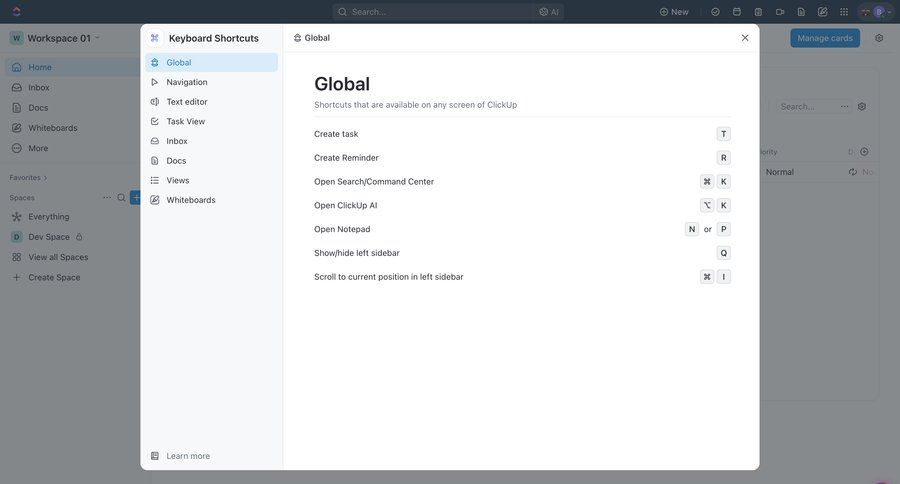Image resolution: width=900 pixels, height=484 pixels.
Task: Open the Navigation shortcuts section
Action: click(x=187, y=82)
